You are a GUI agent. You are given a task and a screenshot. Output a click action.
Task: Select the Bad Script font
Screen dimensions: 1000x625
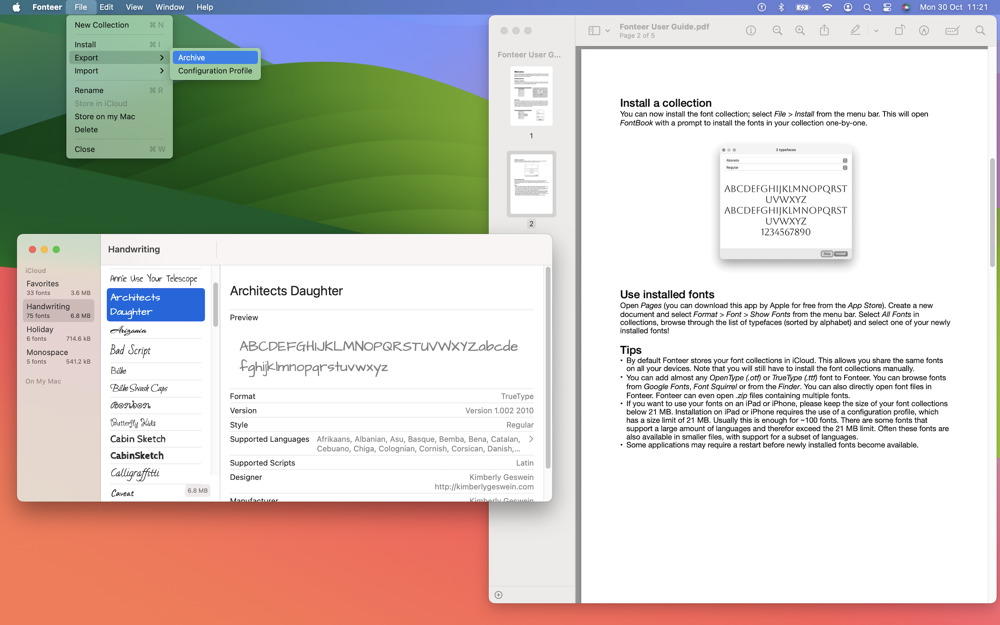pyautogui.click(x=155, y=350)
